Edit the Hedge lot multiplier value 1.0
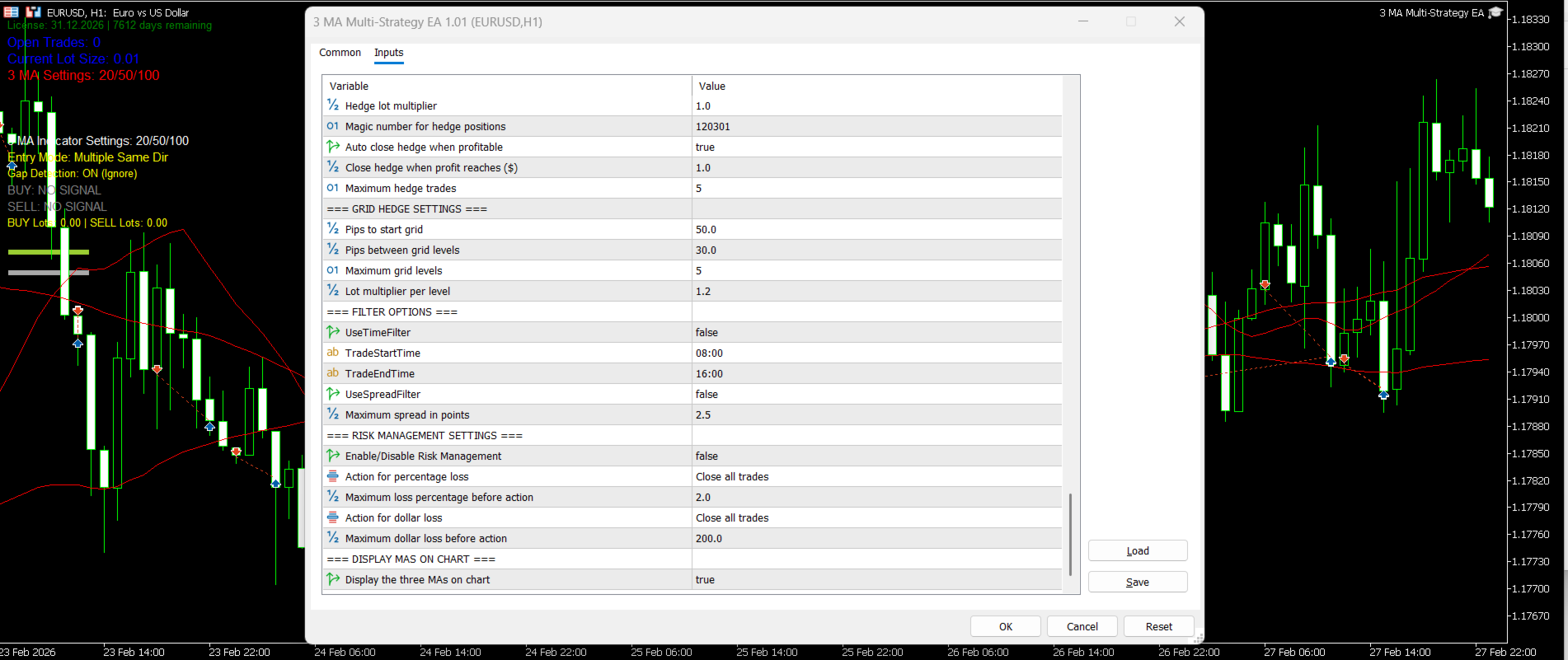This screenshot has height=660, width=1568. pos(877,105)
